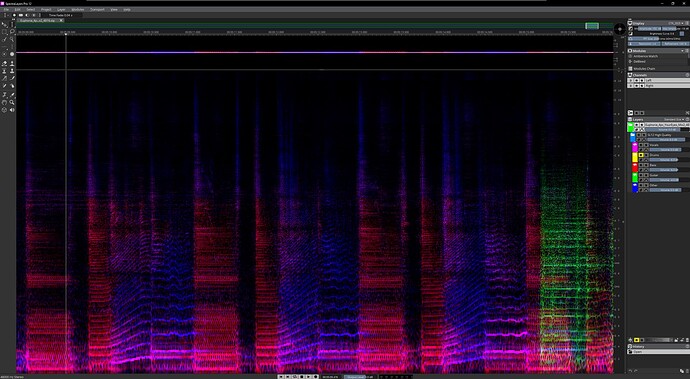The height and width of the screenshot is (379, 690).
Task: Toggle visibility of the Other layer
Action: [x=641, y=185]
